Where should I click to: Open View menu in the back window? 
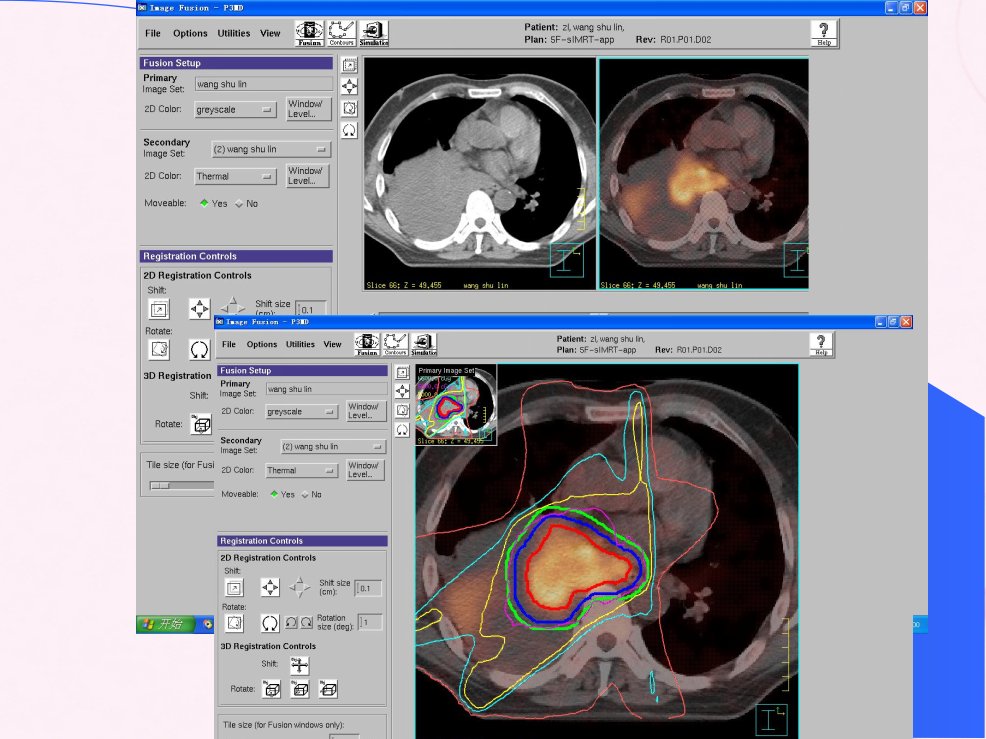click(270, 33)
